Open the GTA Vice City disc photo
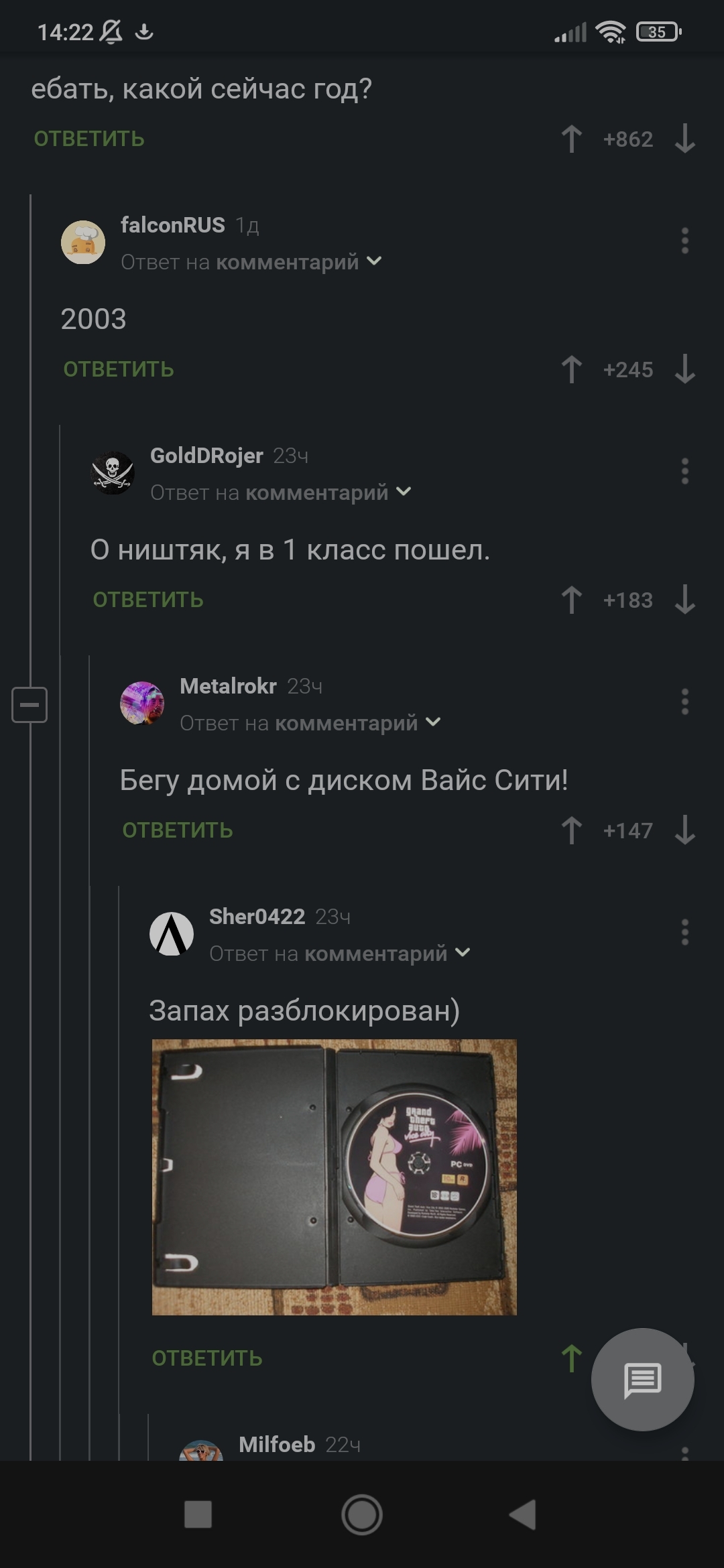Screen dimensions: 724x1568 tap(335, 1177)
